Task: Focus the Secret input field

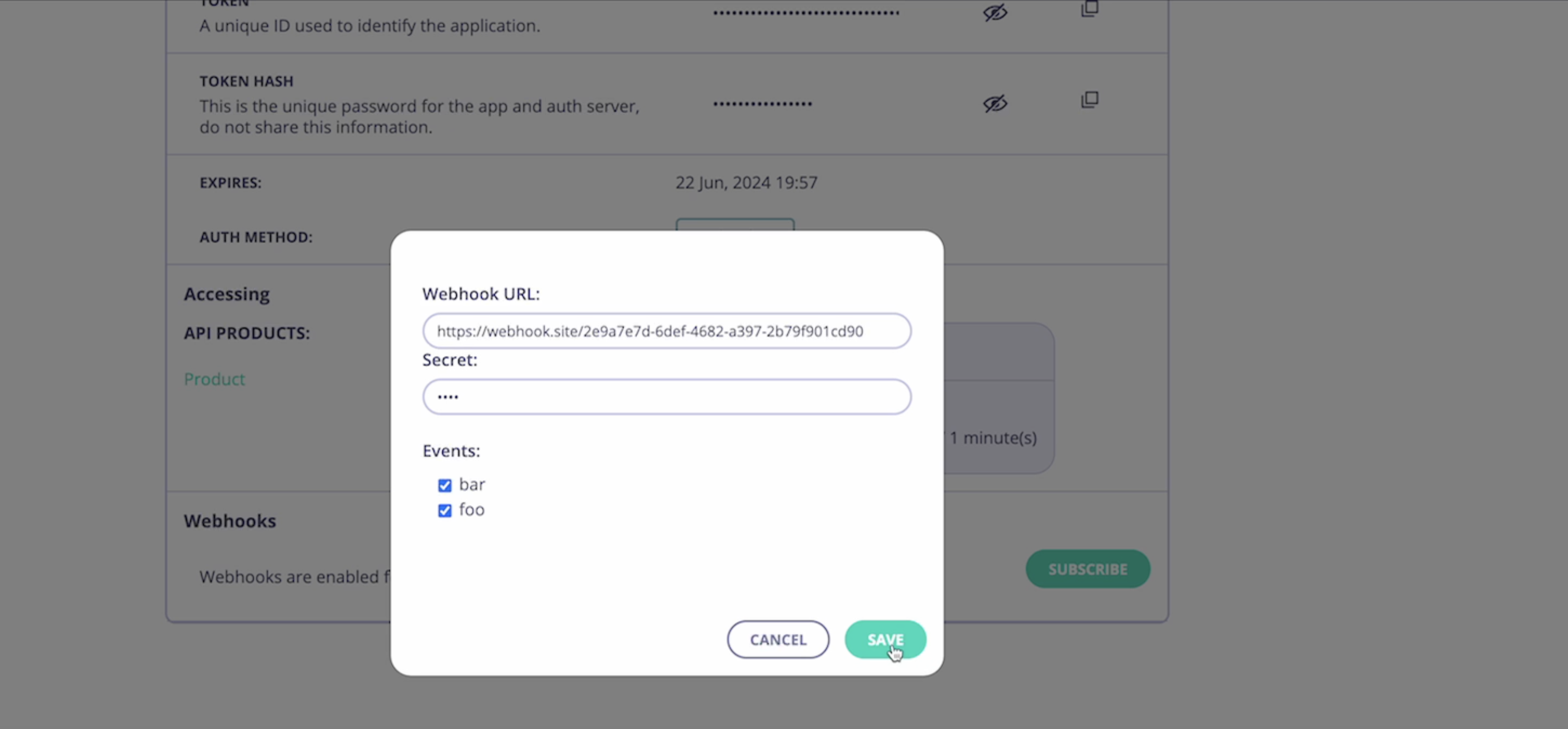Action: (666, 396)
